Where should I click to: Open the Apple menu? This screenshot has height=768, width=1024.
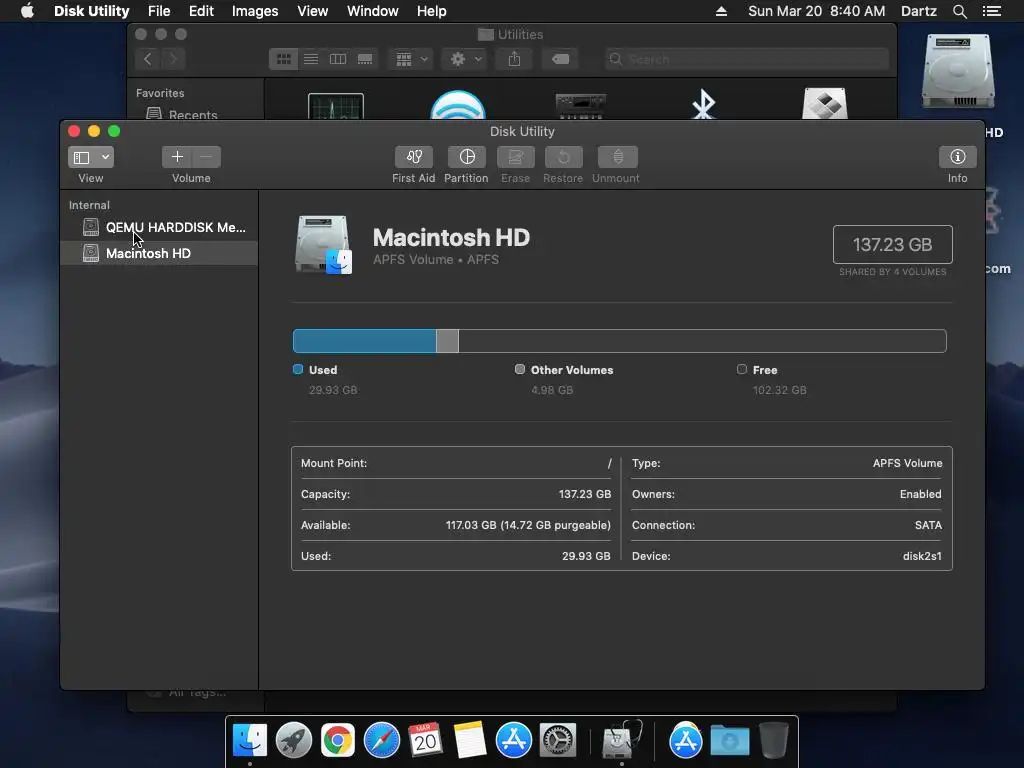27,11
